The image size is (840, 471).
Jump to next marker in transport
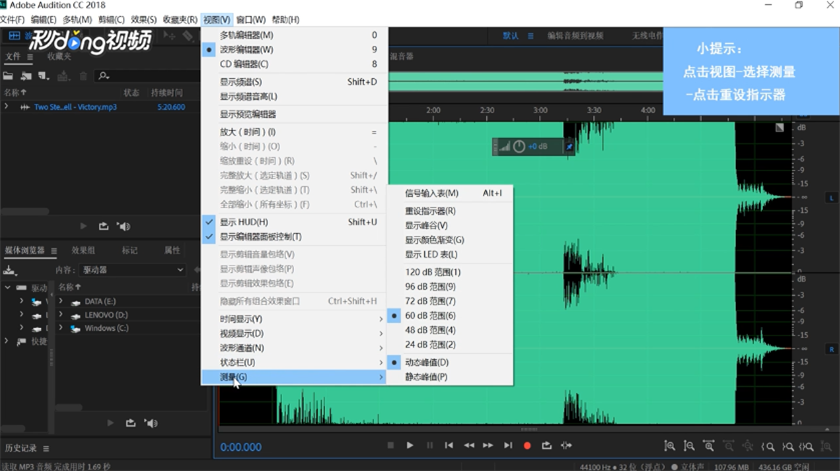coord(508,445)
